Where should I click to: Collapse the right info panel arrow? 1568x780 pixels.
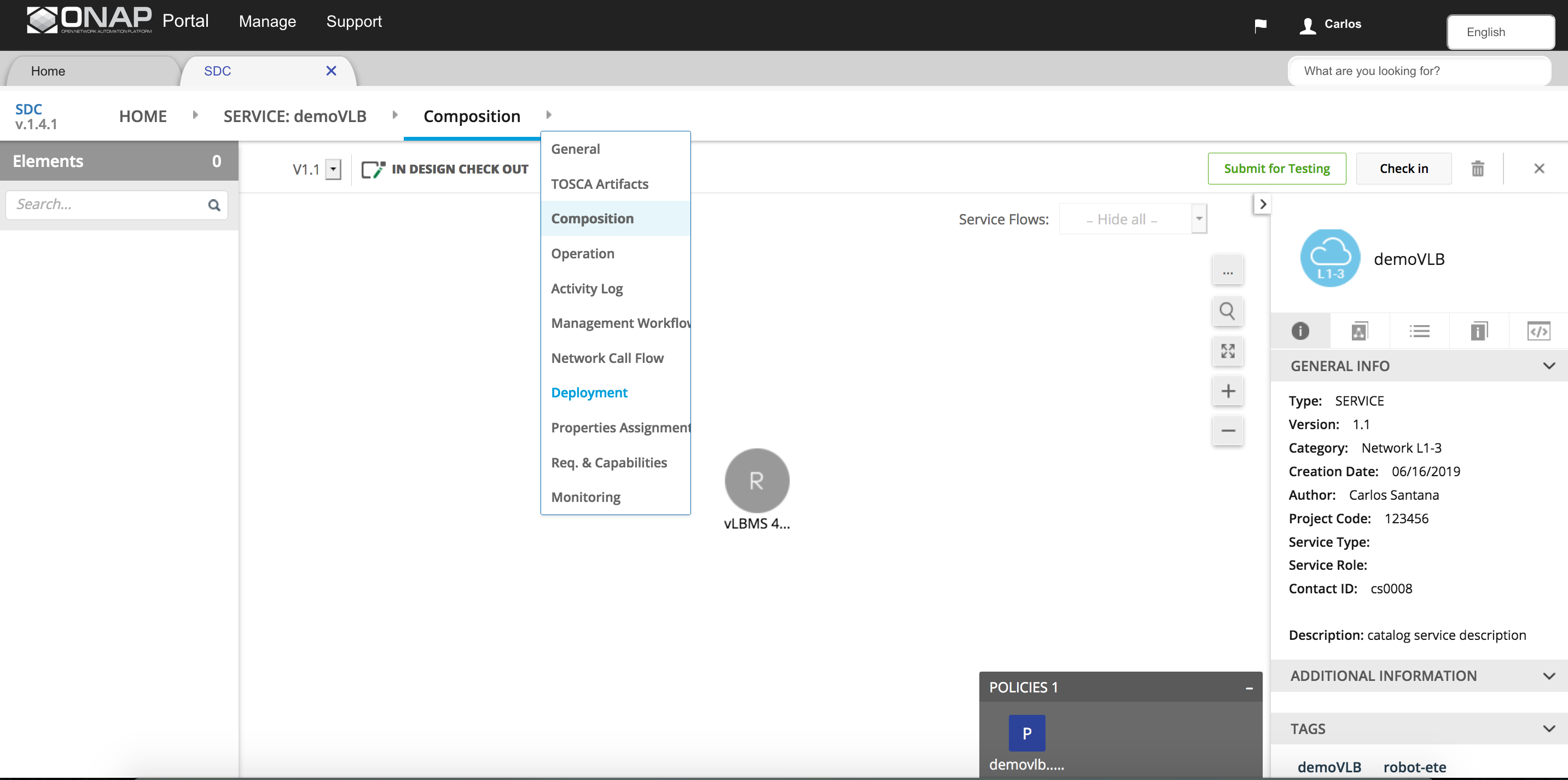pyautogui.click(x=1263, y=204)
